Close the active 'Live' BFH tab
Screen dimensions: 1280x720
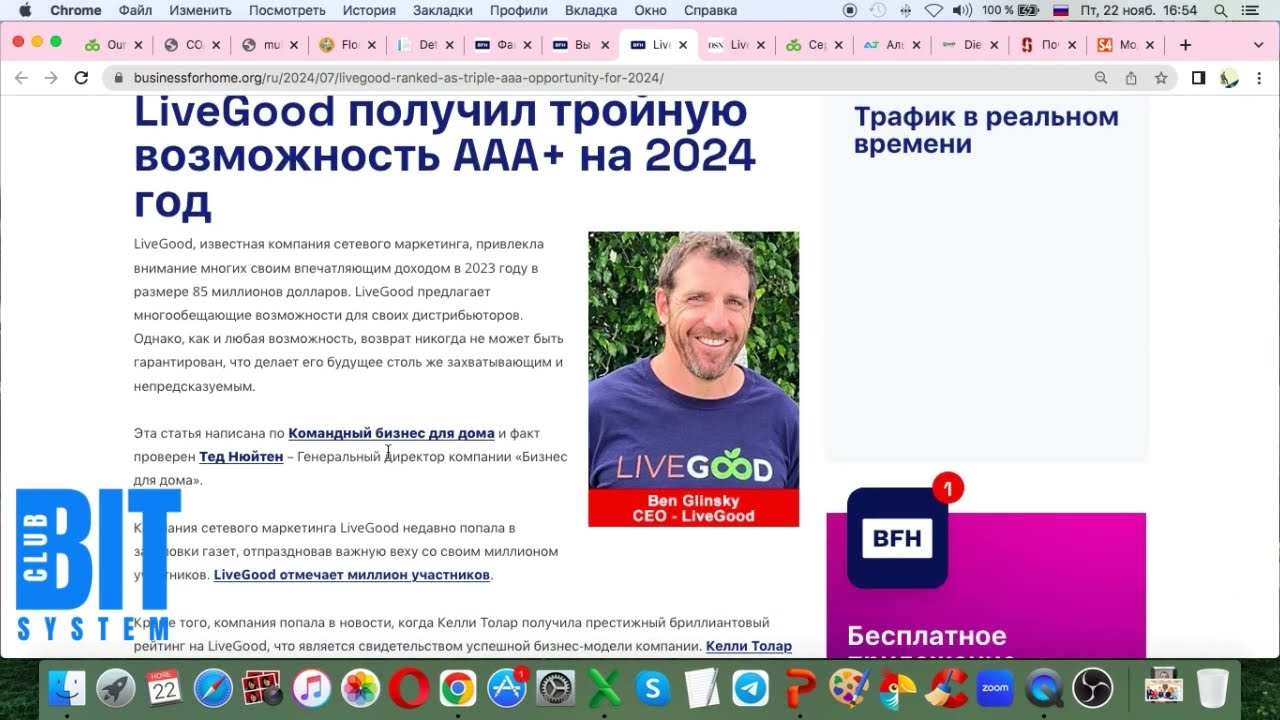click(683, 45)
